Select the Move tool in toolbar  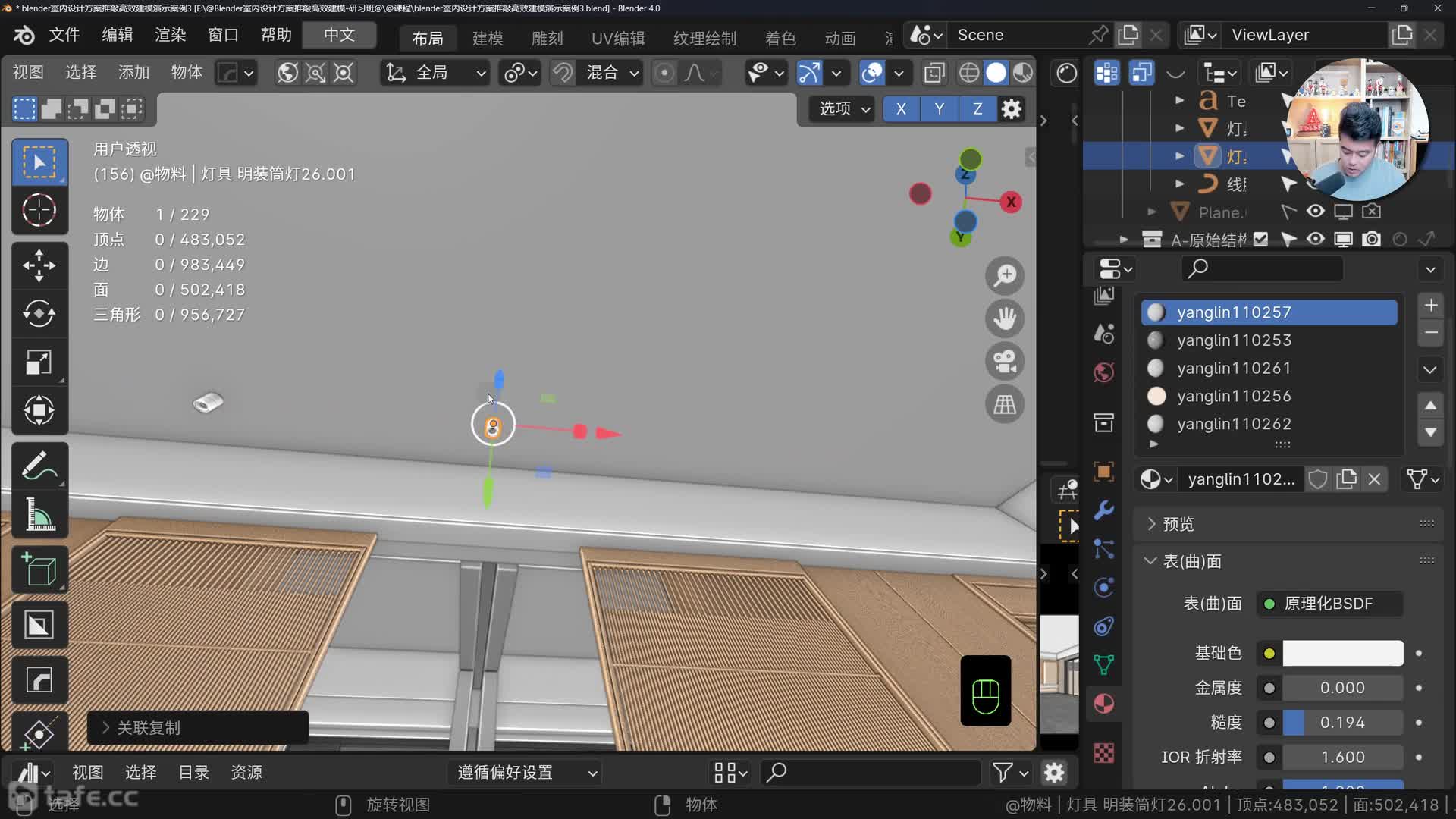(39, 265)
